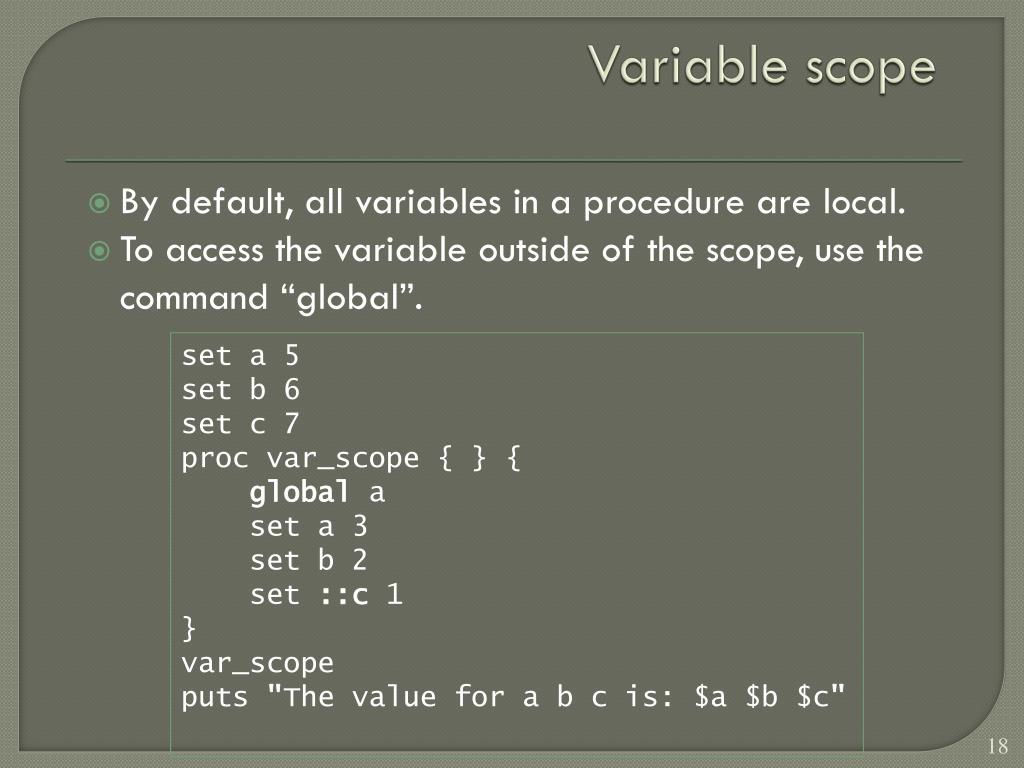Click the bold '::c' namespace reference
The width and height of the screenshot is (1024, 768).
tap(344, 595)
